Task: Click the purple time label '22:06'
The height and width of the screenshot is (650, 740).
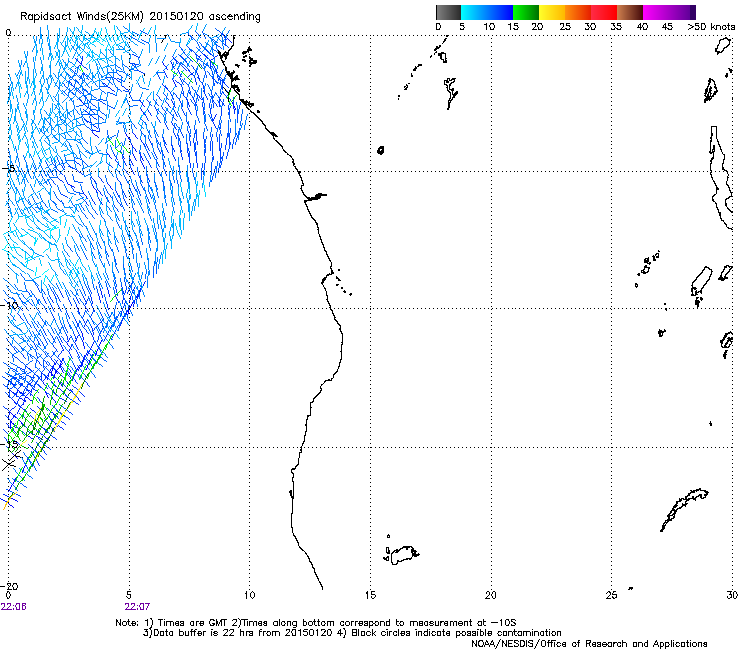Action: pyautogui.click(x=14, y=607)
